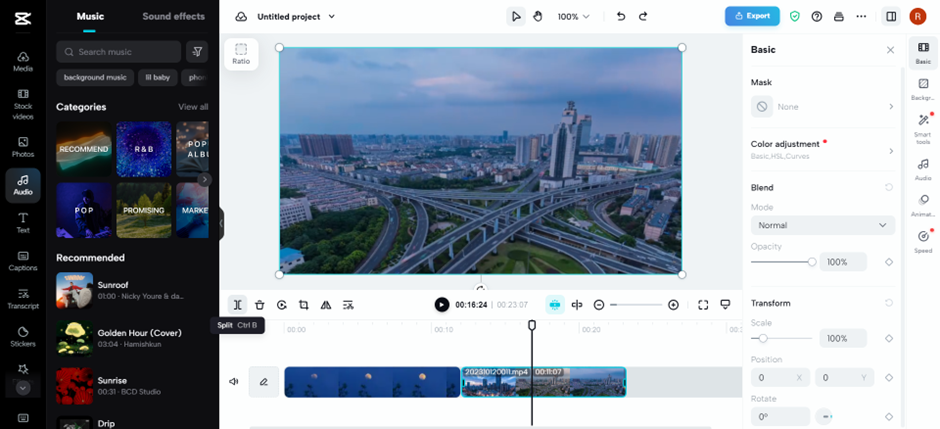Select the background music tag
This screenshot has width=940, height=429.
click(x=95, y=77)
